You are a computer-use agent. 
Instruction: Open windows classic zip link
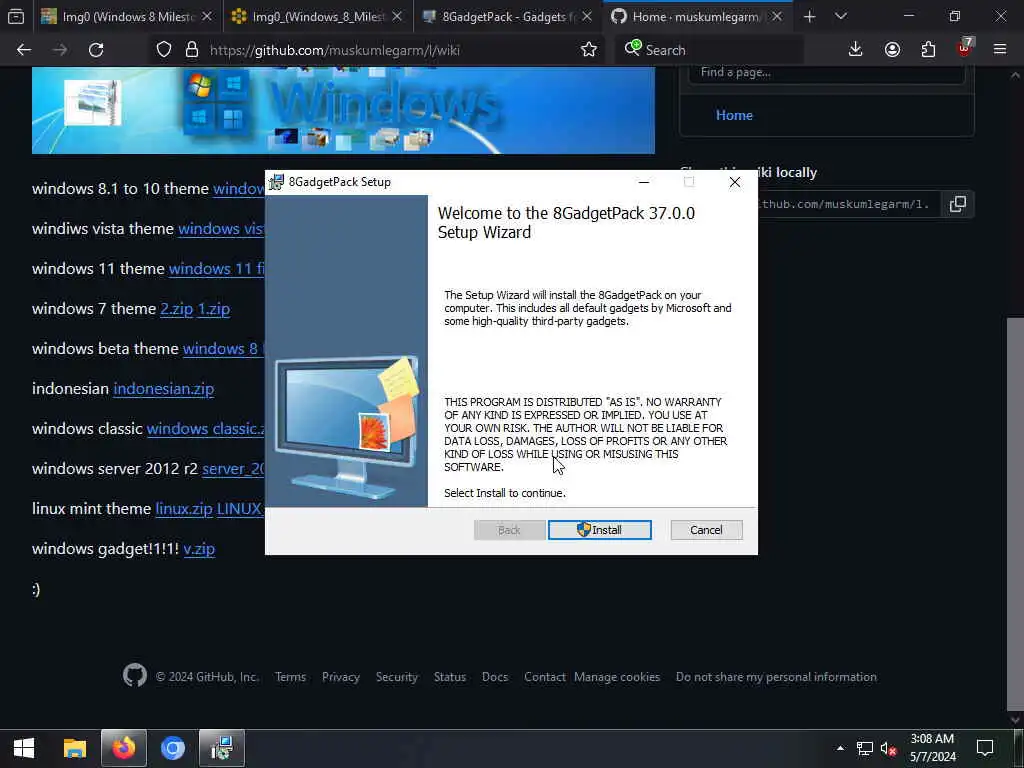206,428
